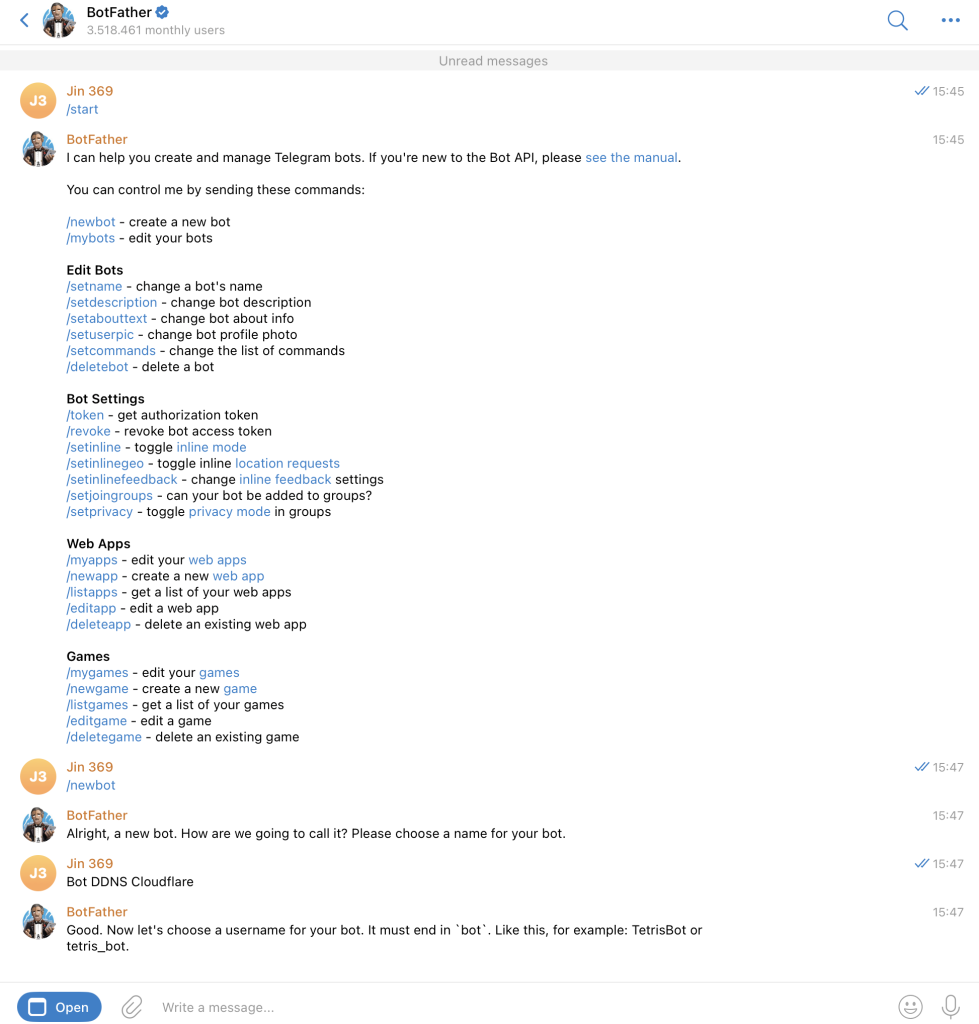The width and height of the screenshot is (979, 1024).
Task: Click the /revoke command link
Action: (x=88, y=431)
